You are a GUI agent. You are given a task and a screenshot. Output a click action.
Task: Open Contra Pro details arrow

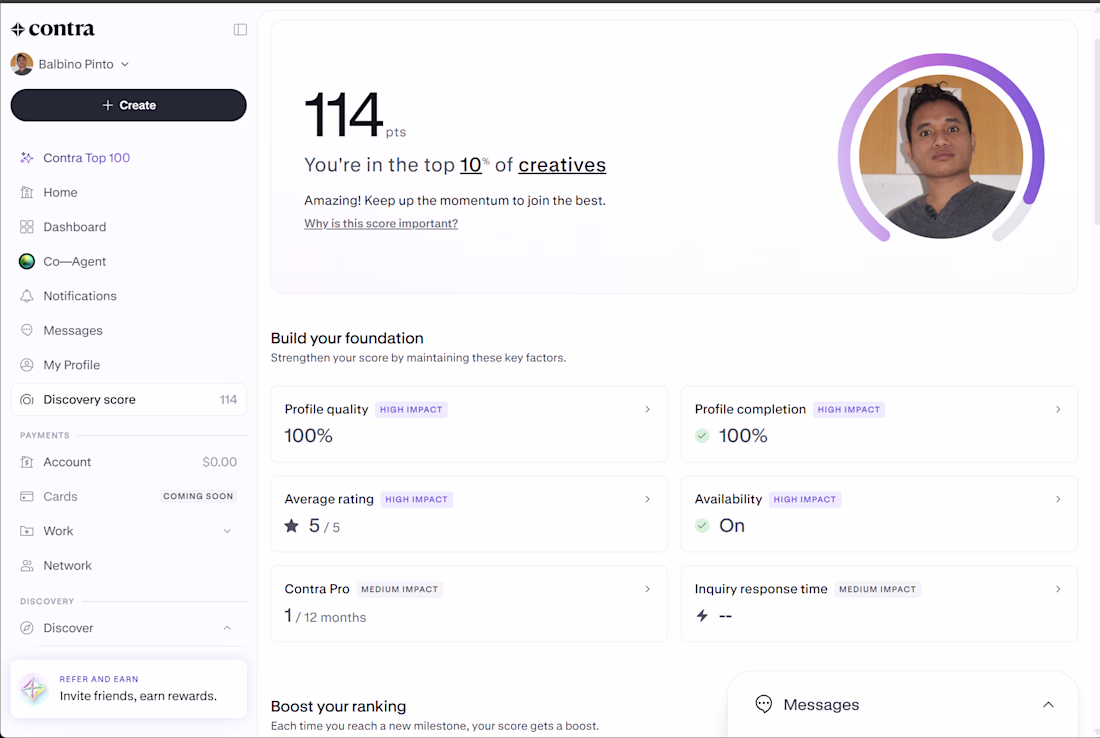648,589
